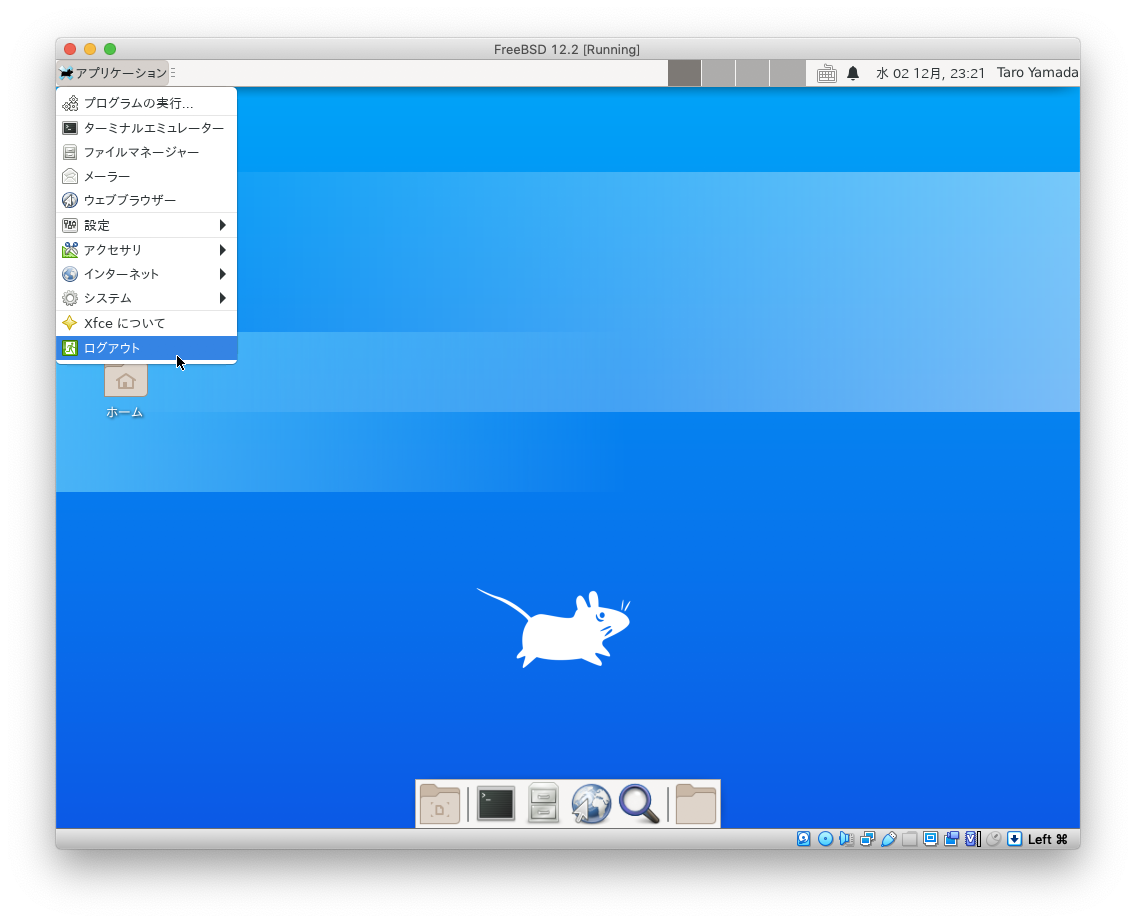This screenshot has width=1136, height=923.
Task: Expand the システム submenu
Action: [x=146, y=298]
